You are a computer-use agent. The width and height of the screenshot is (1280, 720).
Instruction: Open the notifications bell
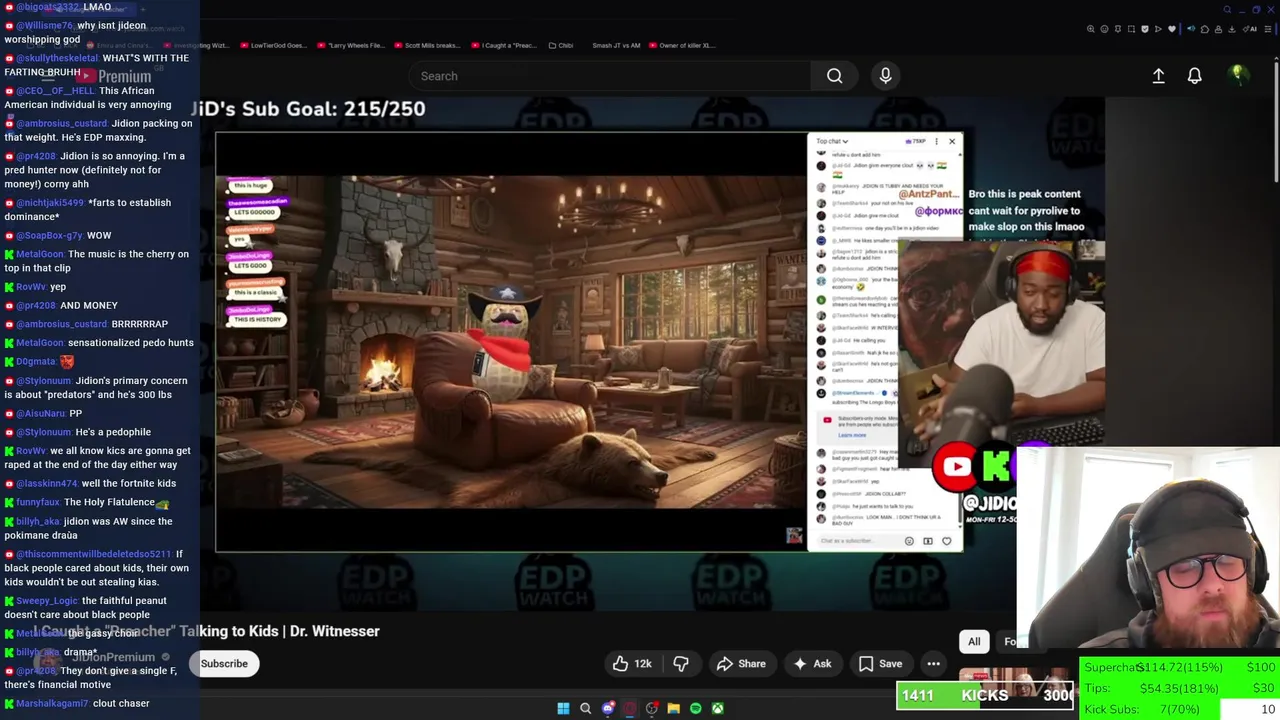(x=1194, y=76)
